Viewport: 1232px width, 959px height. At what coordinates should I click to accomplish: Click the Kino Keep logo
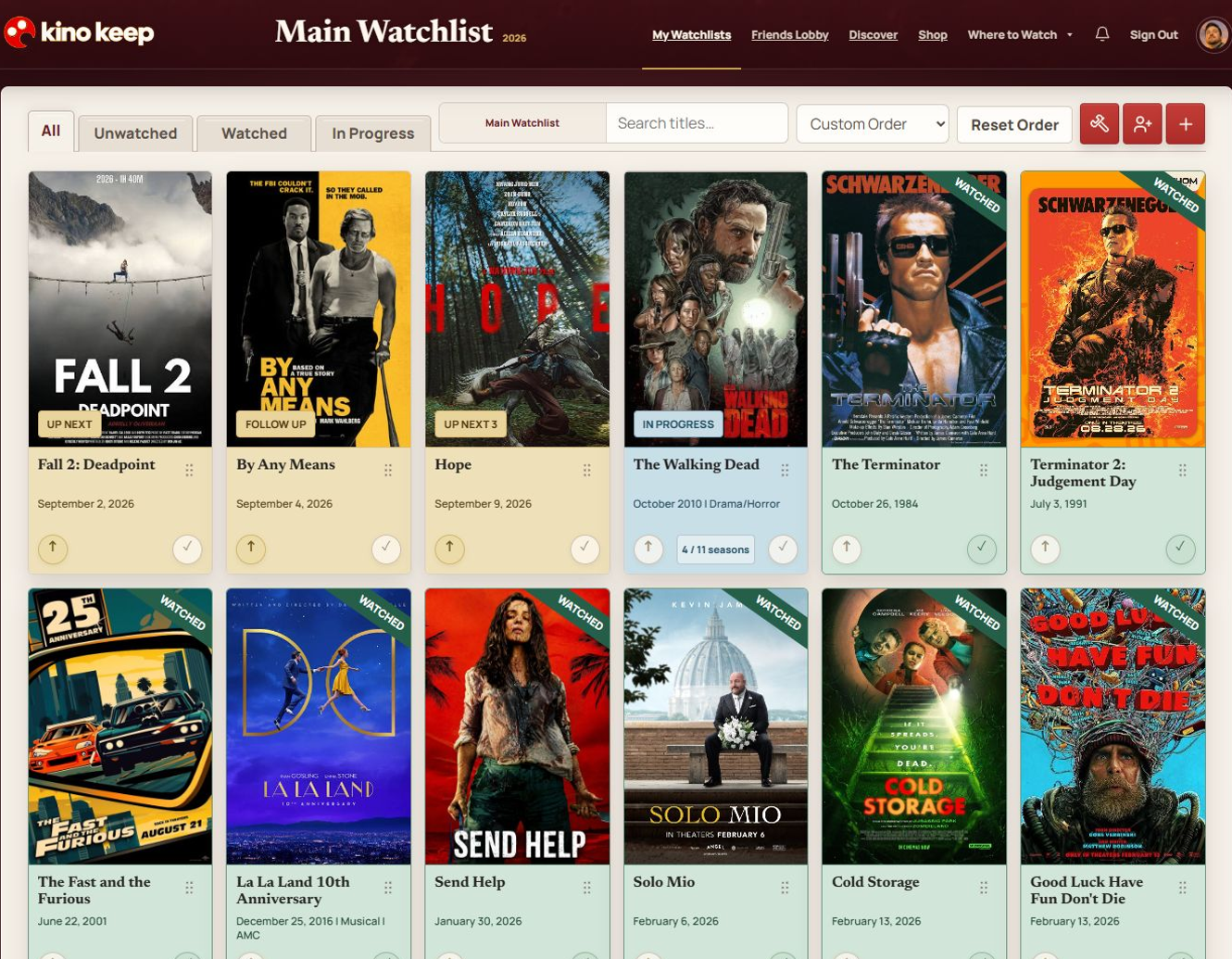pos(80,33)
